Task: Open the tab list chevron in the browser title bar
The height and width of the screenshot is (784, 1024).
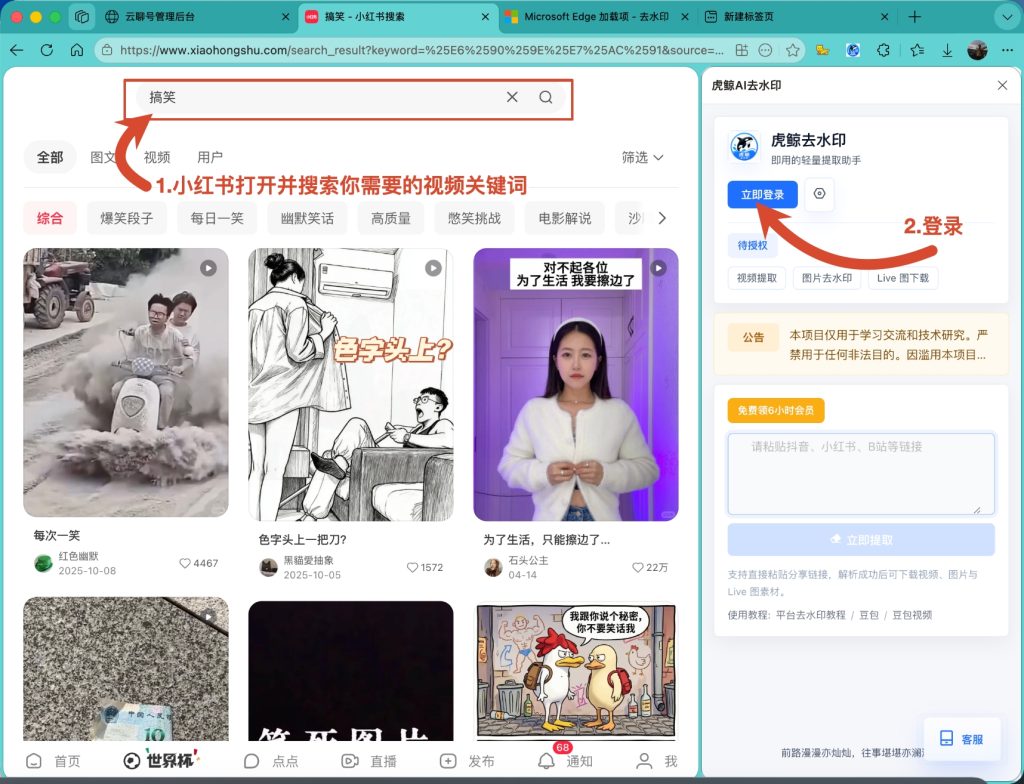Action: [x=1006, y=17]
